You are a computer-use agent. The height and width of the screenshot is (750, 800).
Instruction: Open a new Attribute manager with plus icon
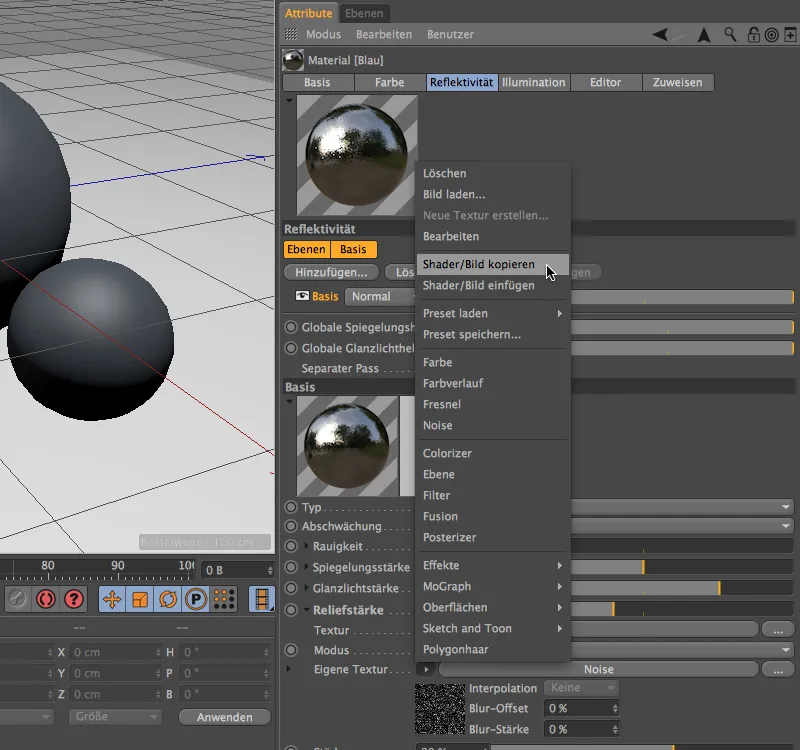(x=790, y=35)
